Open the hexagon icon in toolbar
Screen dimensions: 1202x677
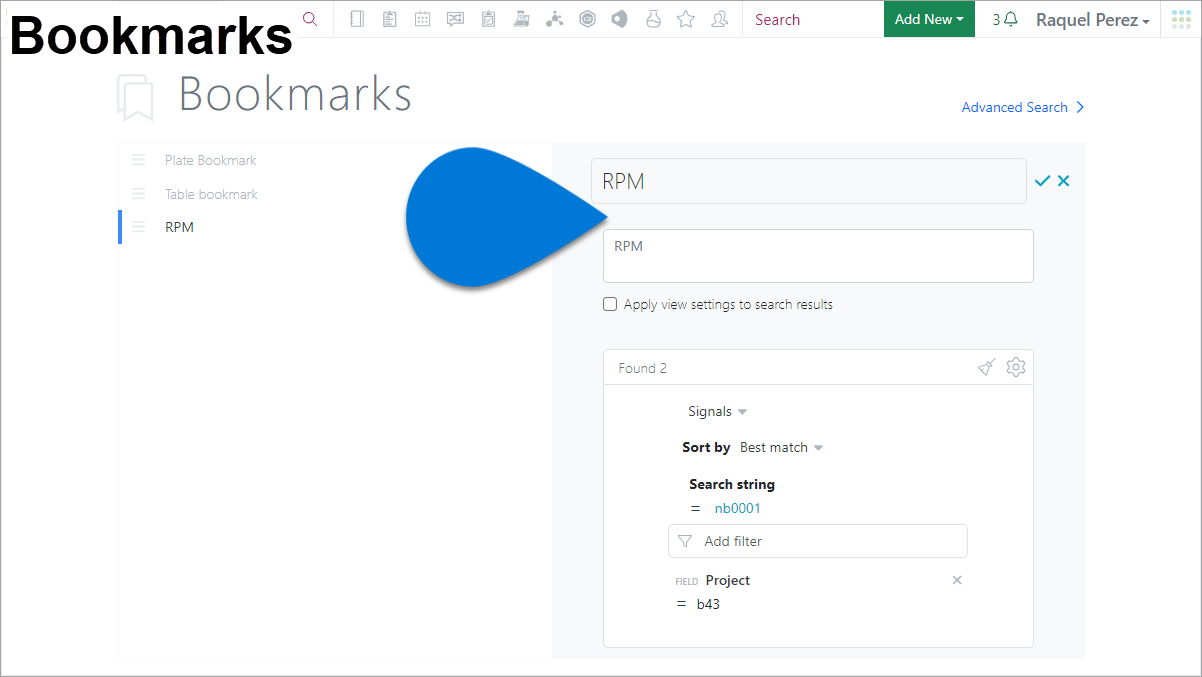[x=587, y=19]
